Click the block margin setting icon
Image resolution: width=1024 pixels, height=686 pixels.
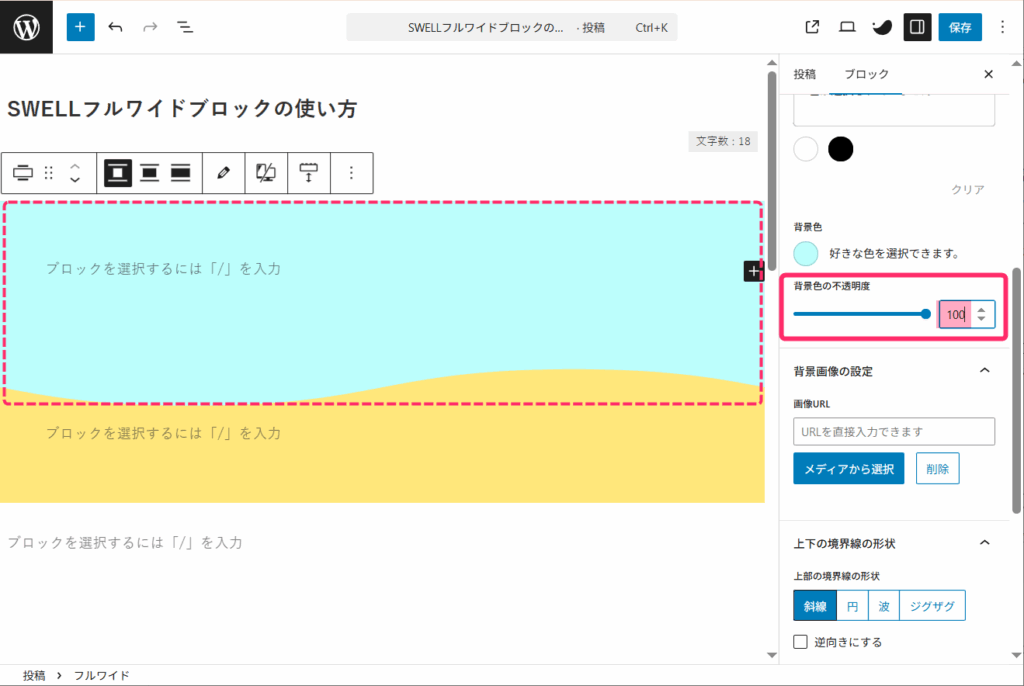[x=308, y=172]
